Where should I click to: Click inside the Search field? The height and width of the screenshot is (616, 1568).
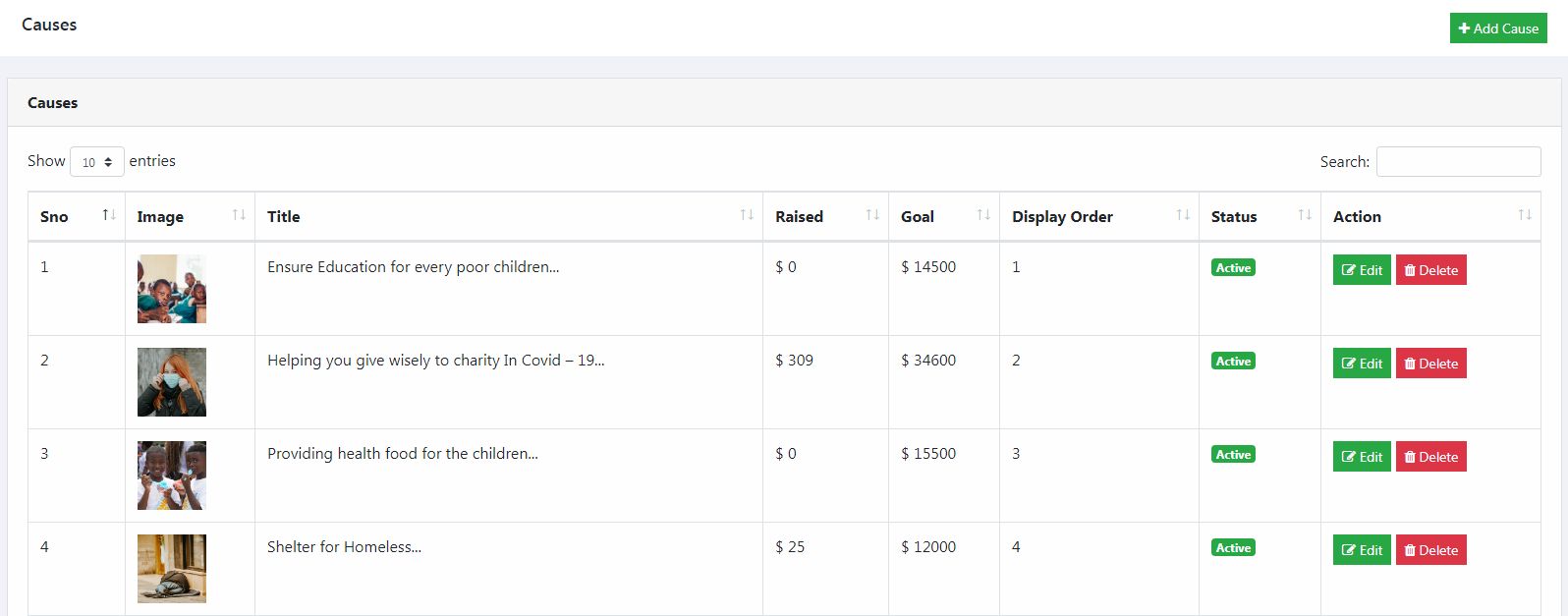pos(1458,162)
